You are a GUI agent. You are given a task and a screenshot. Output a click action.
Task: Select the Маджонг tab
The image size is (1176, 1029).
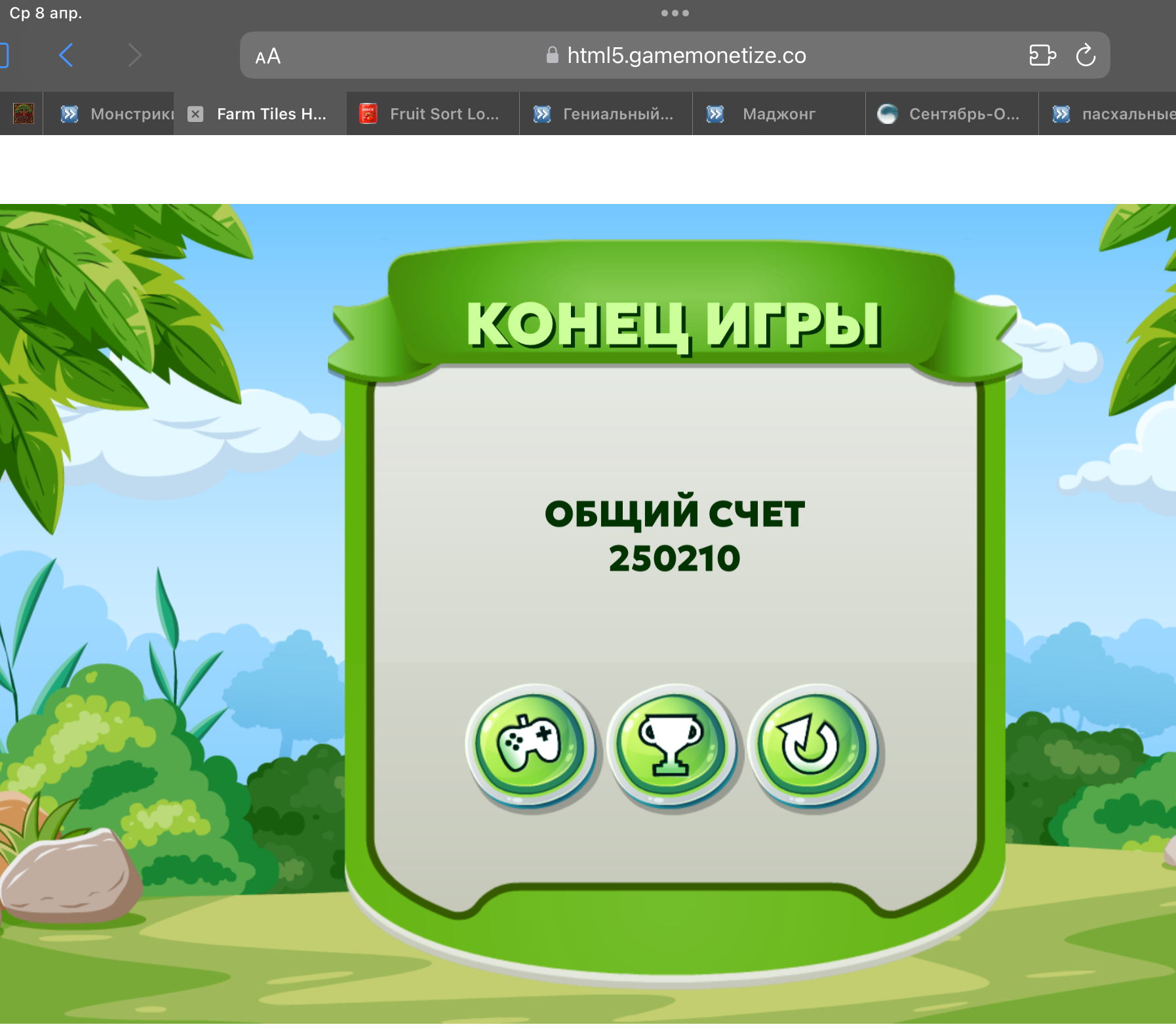[x=779, y=114]
